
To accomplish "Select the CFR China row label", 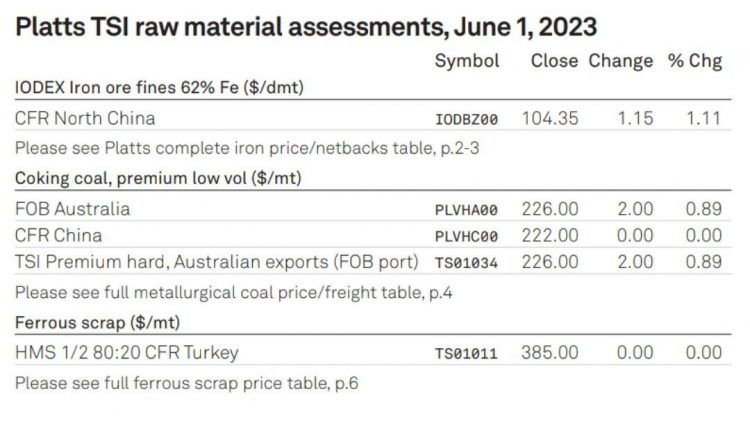I will (60, 235).
